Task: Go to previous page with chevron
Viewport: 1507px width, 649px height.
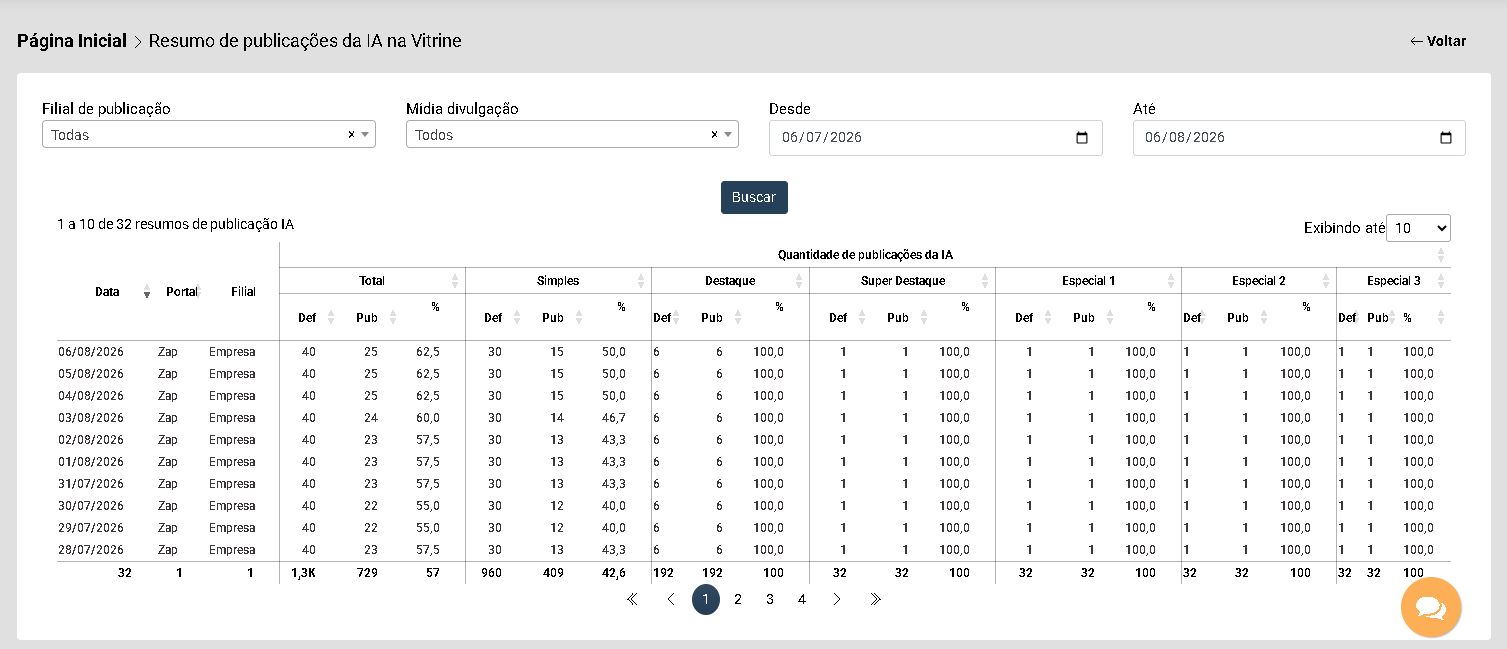Action: (670, 599)
